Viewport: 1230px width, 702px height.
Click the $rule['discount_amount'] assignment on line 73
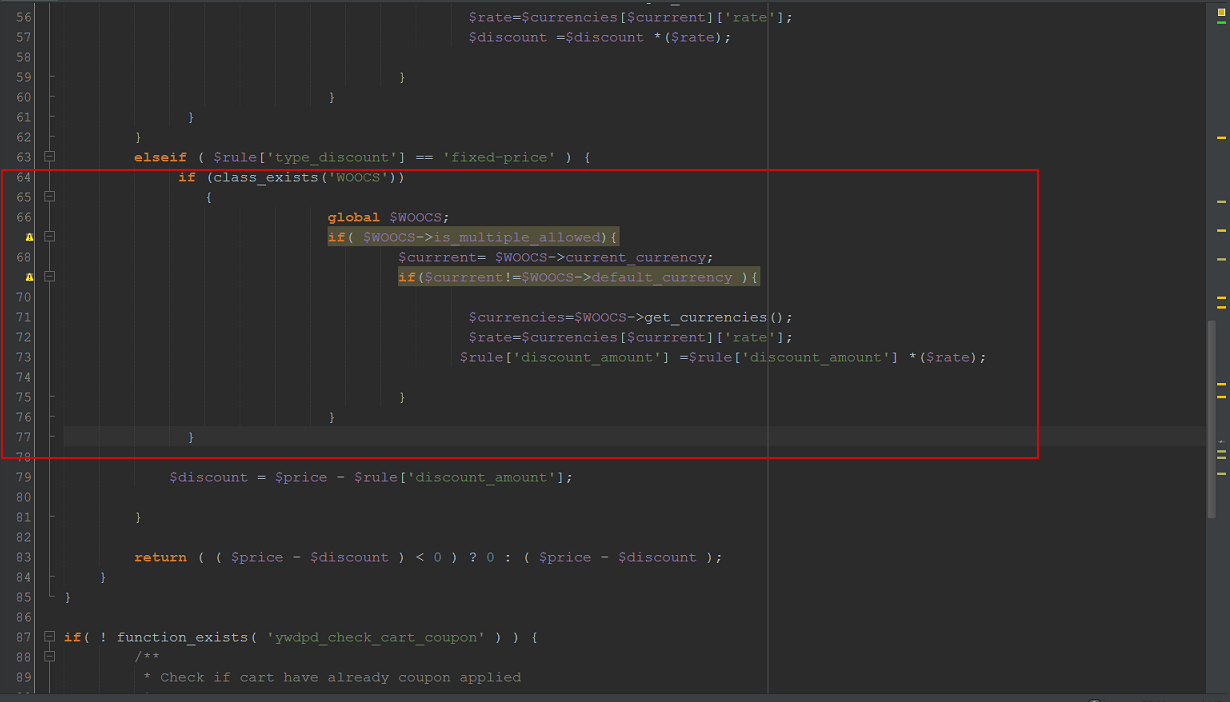723,357
